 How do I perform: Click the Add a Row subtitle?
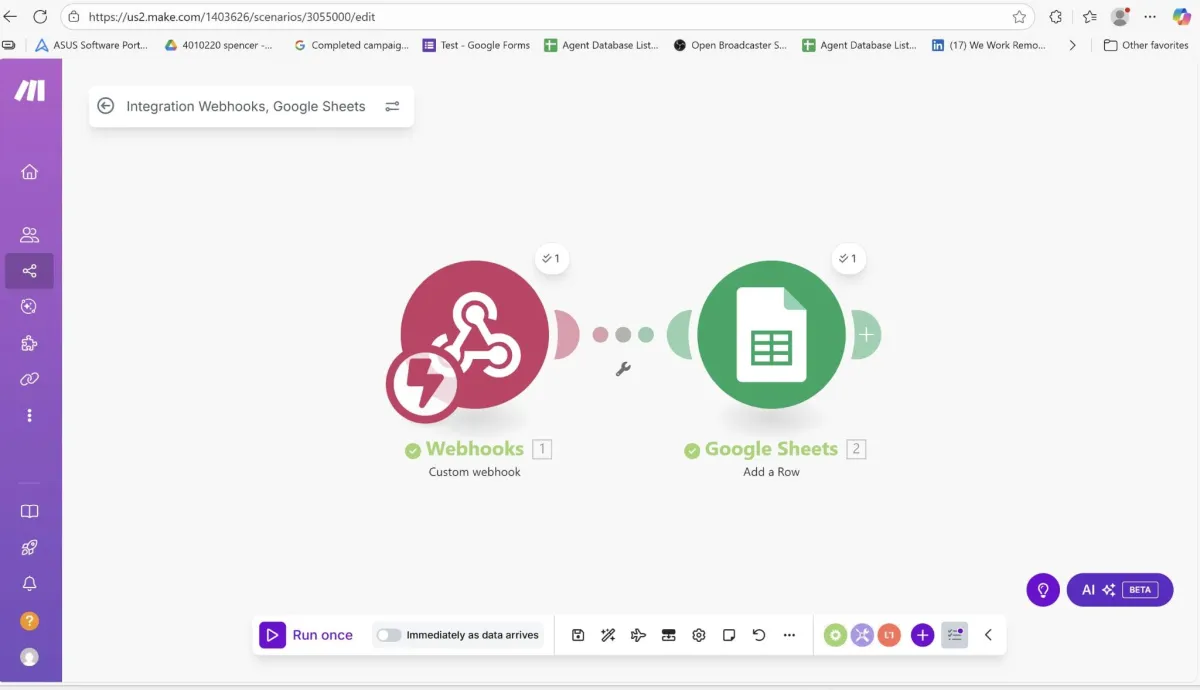[x=771, y=472]
